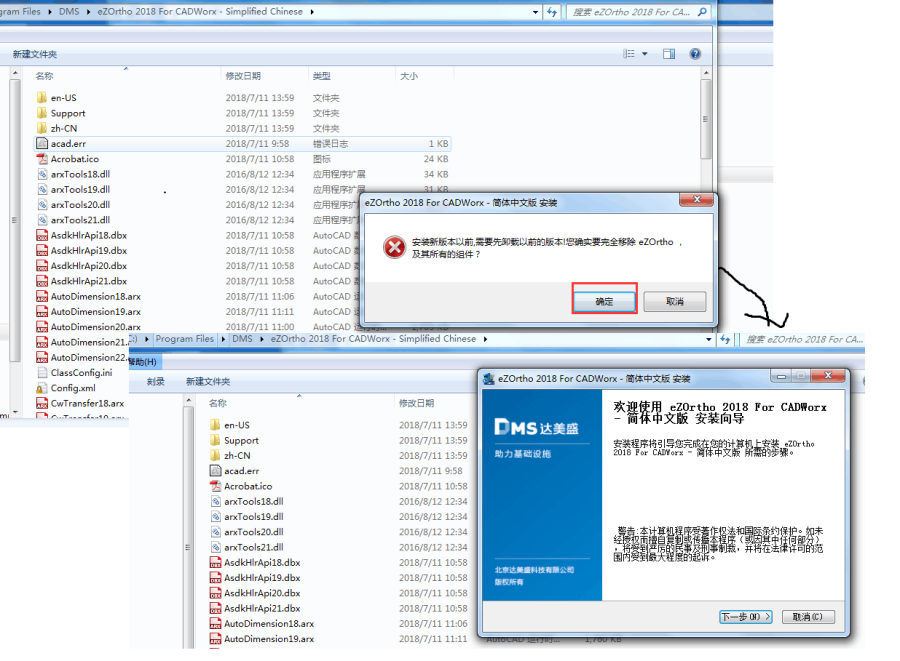Select acad.err file name in the lower Explorer
The image size is (900, 661).
242,471
